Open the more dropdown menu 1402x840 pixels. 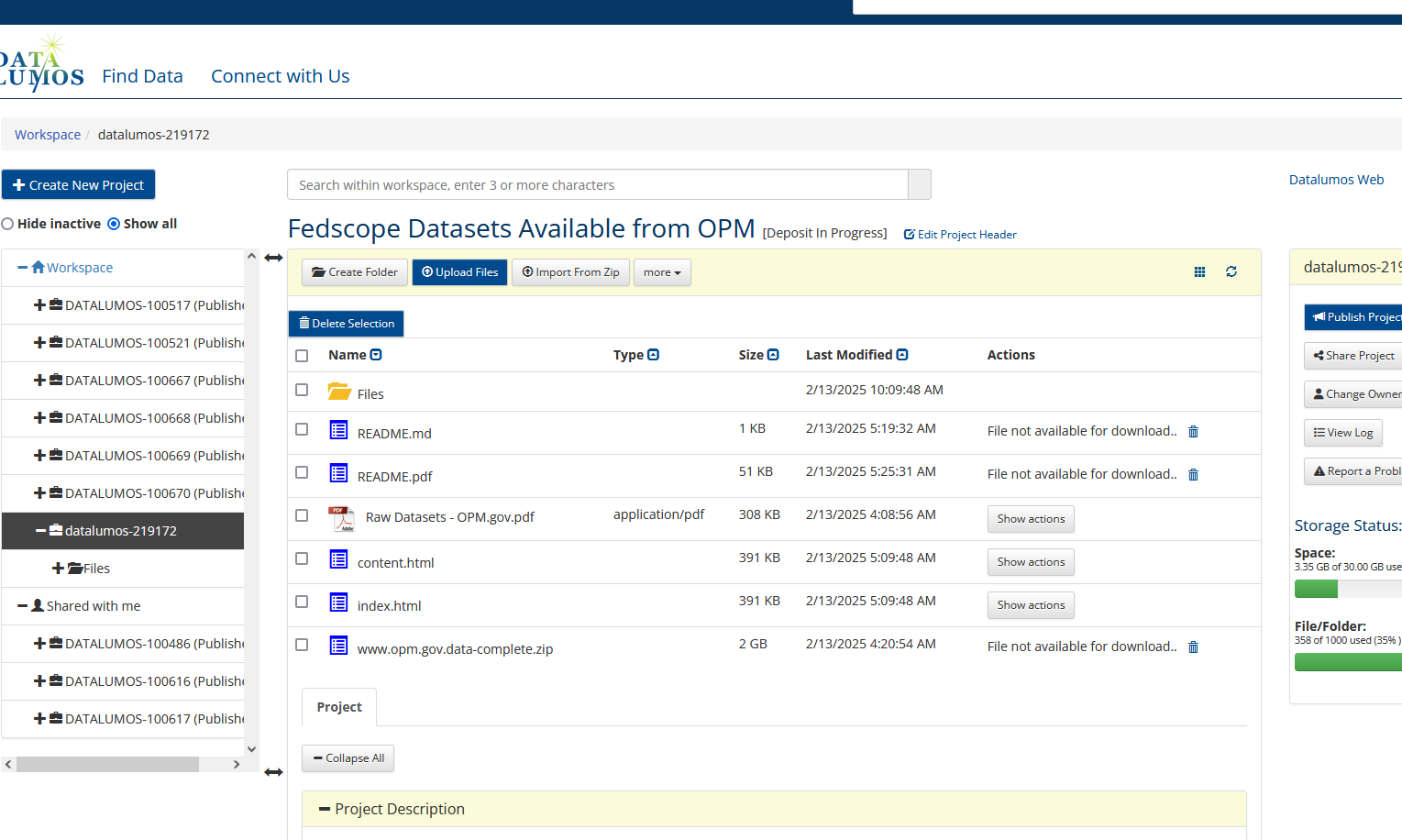coord(662,272)
